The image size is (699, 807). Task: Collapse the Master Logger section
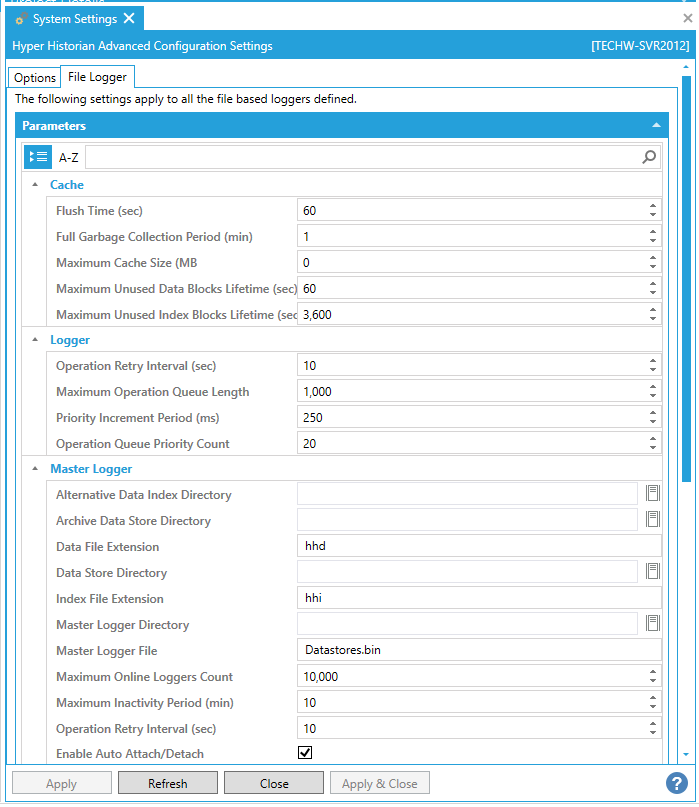click(36, 468)
